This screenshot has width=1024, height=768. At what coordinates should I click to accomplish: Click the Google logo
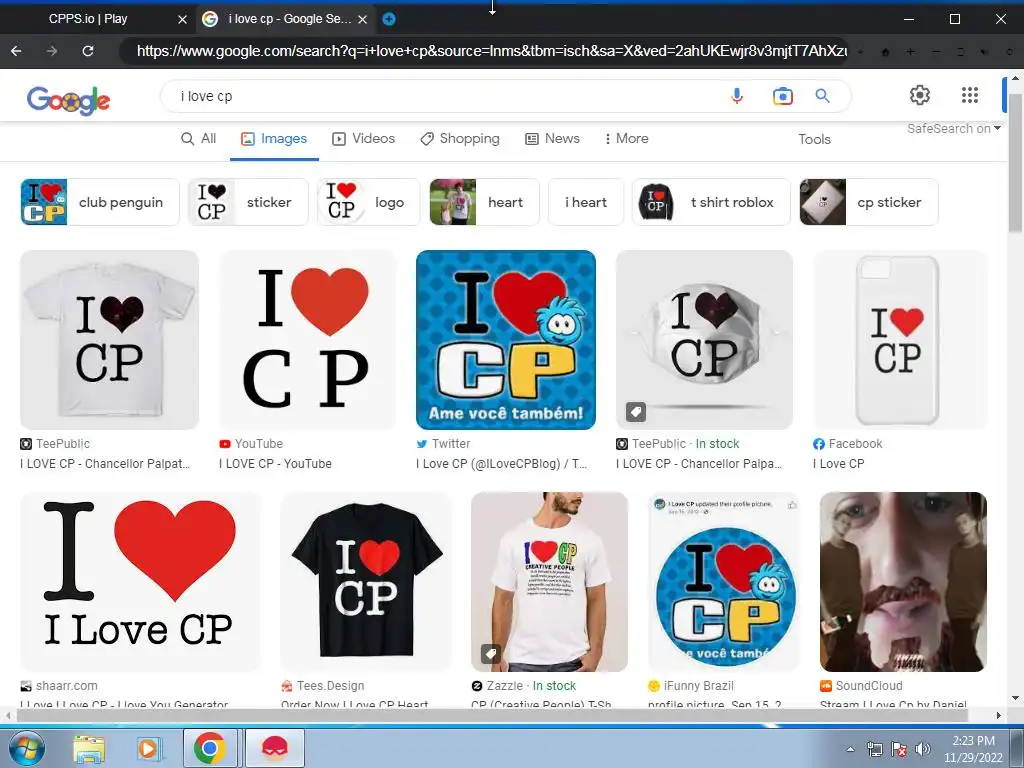point(68,100)
